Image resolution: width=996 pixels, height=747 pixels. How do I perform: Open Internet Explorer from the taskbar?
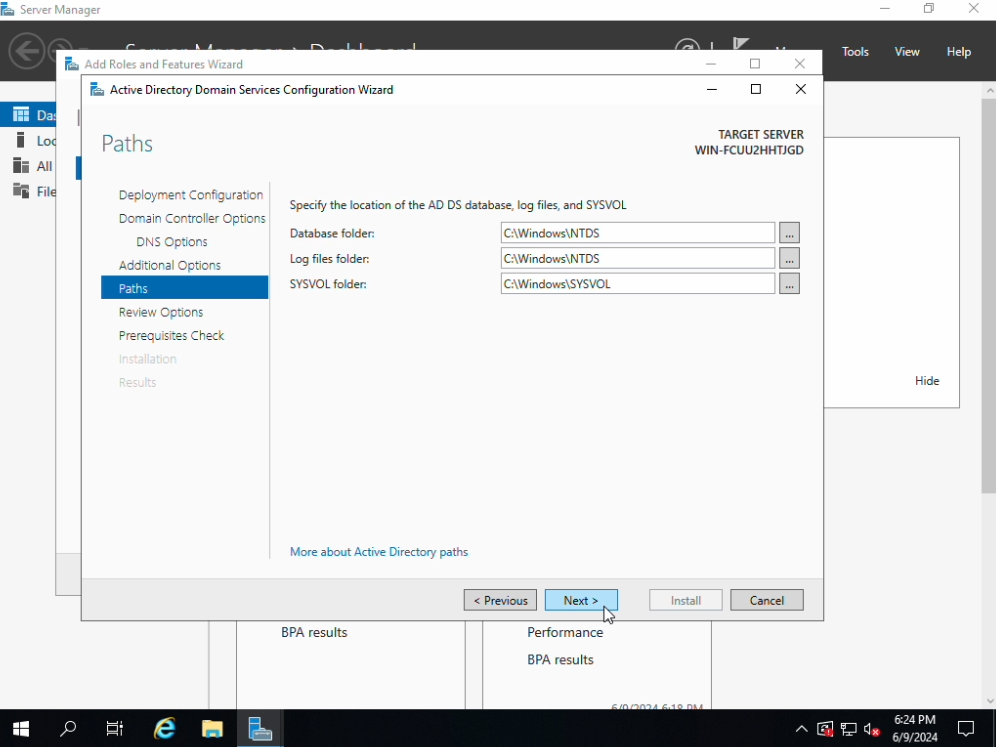[165, 729]
